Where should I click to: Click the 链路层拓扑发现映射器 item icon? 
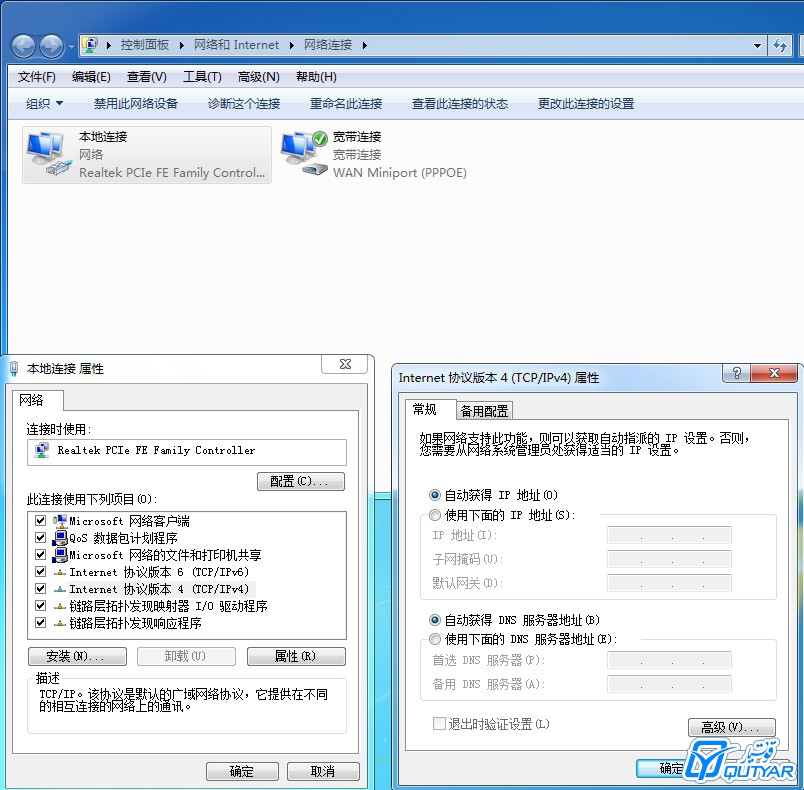(60, 606)
